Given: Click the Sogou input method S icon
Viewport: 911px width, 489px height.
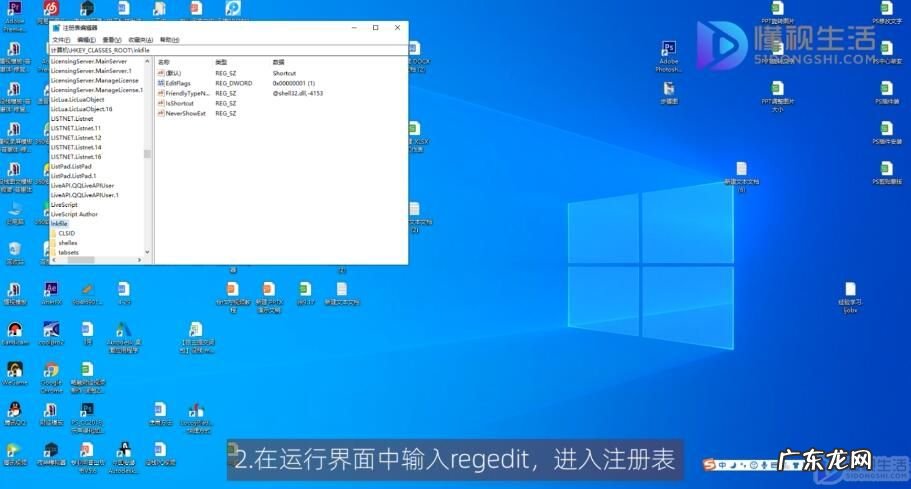Looking at the screenshot, I should tap(709, 465).
